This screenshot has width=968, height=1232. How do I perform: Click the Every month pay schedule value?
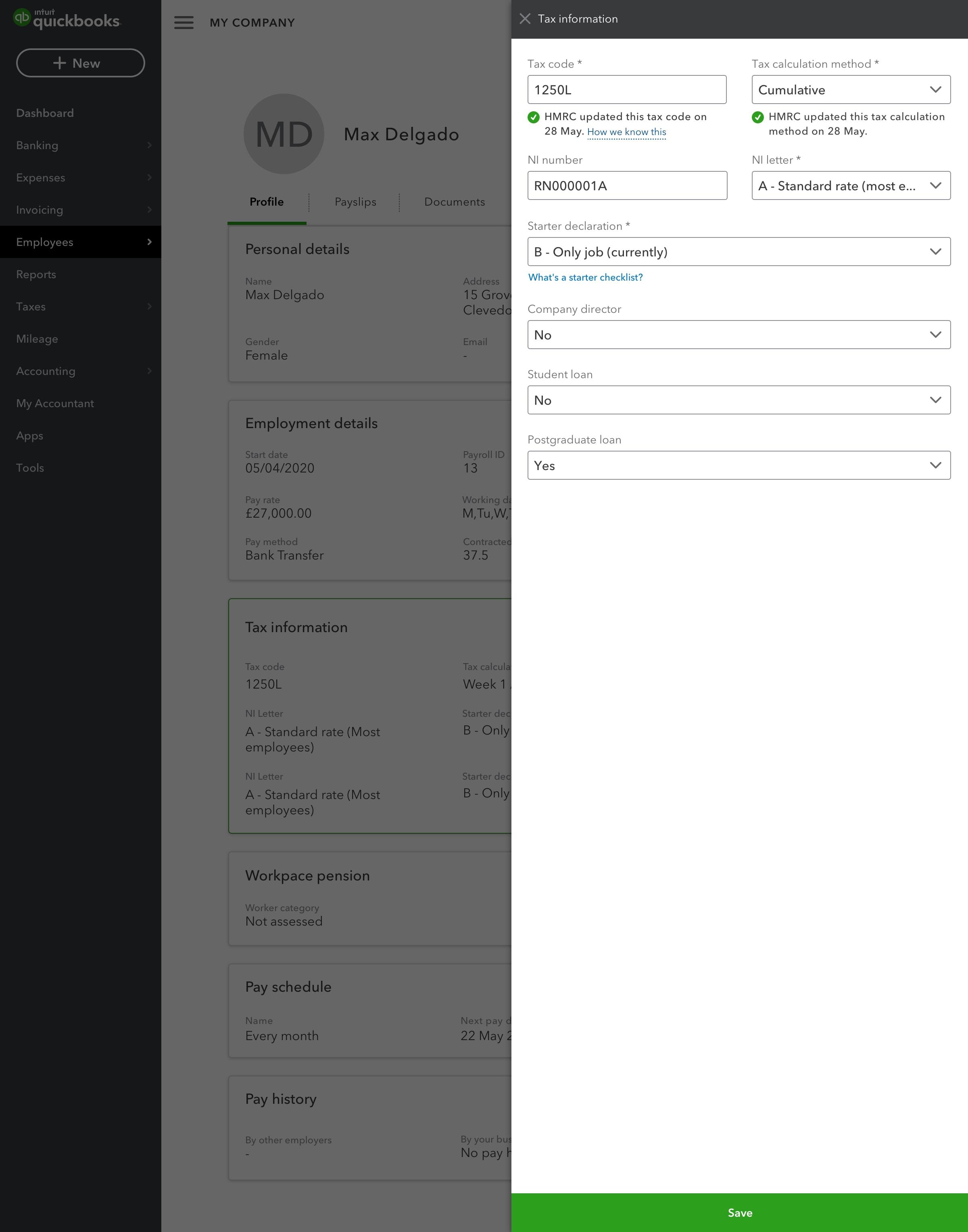pyautogui.click(x=282, y=1036)
